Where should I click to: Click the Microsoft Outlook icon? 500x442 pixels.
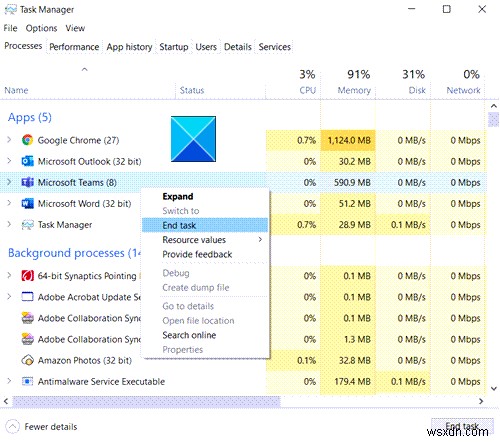pos(27,161)
